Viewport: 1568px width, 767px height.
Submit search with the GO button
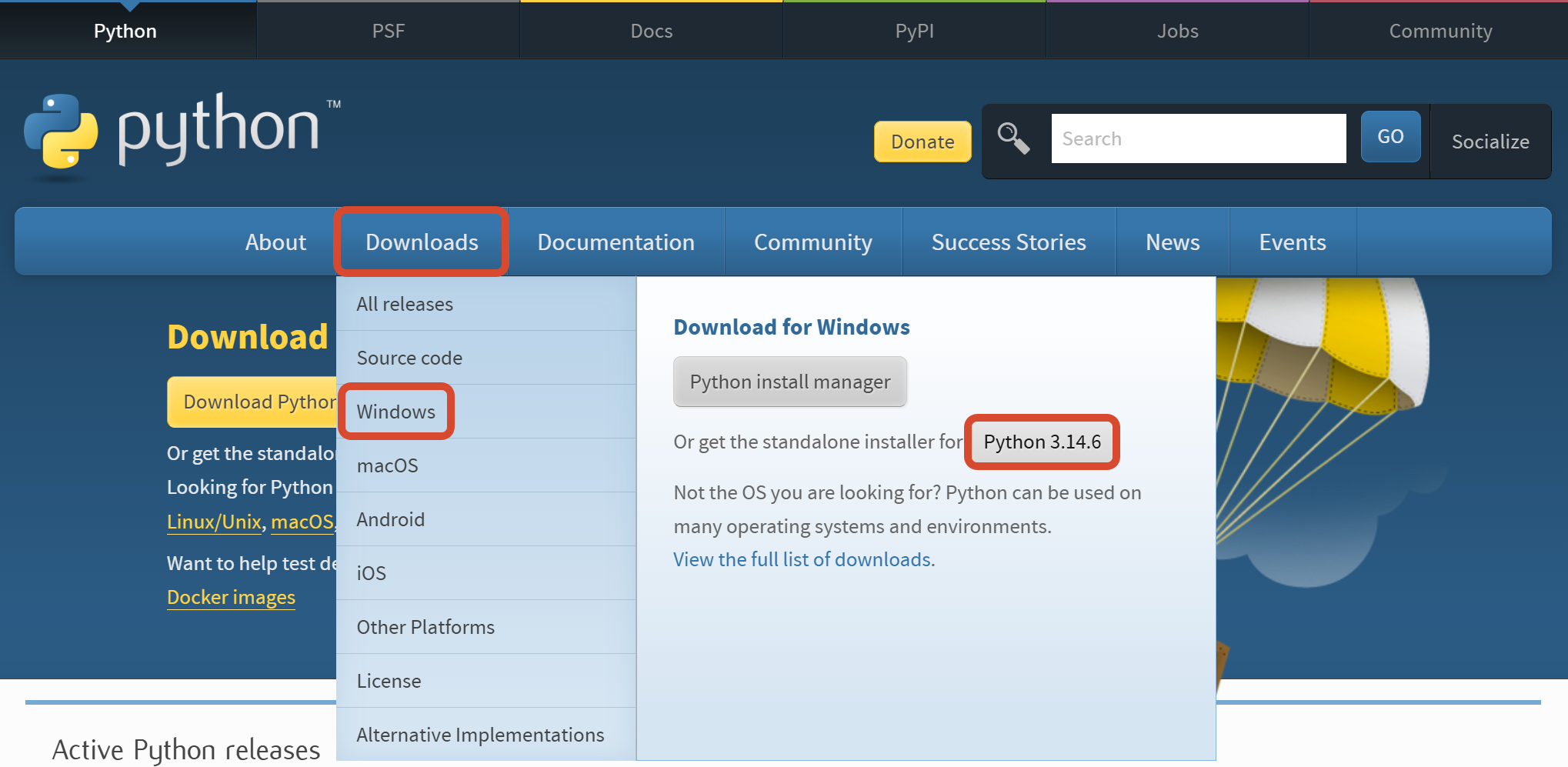pyautogui.click(x=1390, y=137)
